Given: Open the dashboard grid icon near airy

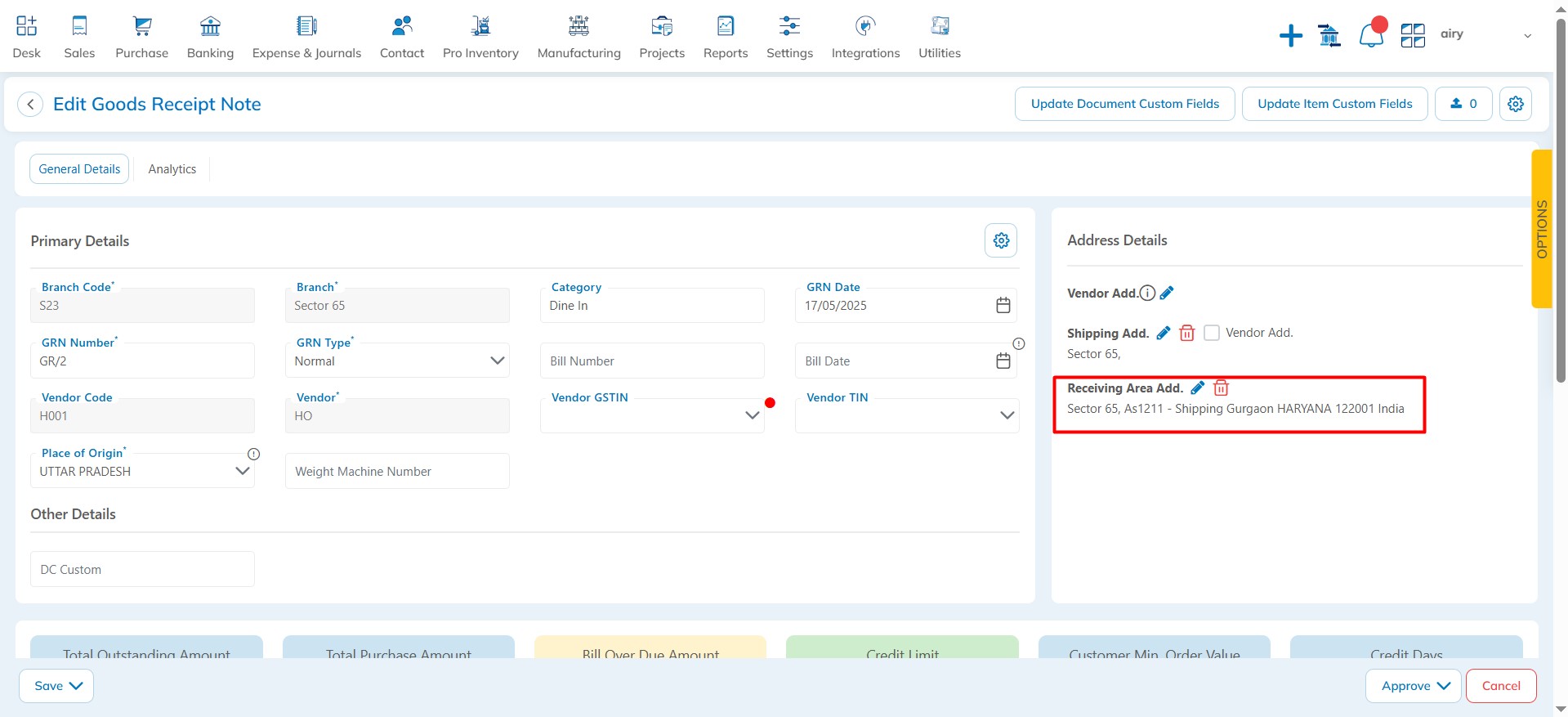Looking at the screenshot, I should tap(1413, 35).
